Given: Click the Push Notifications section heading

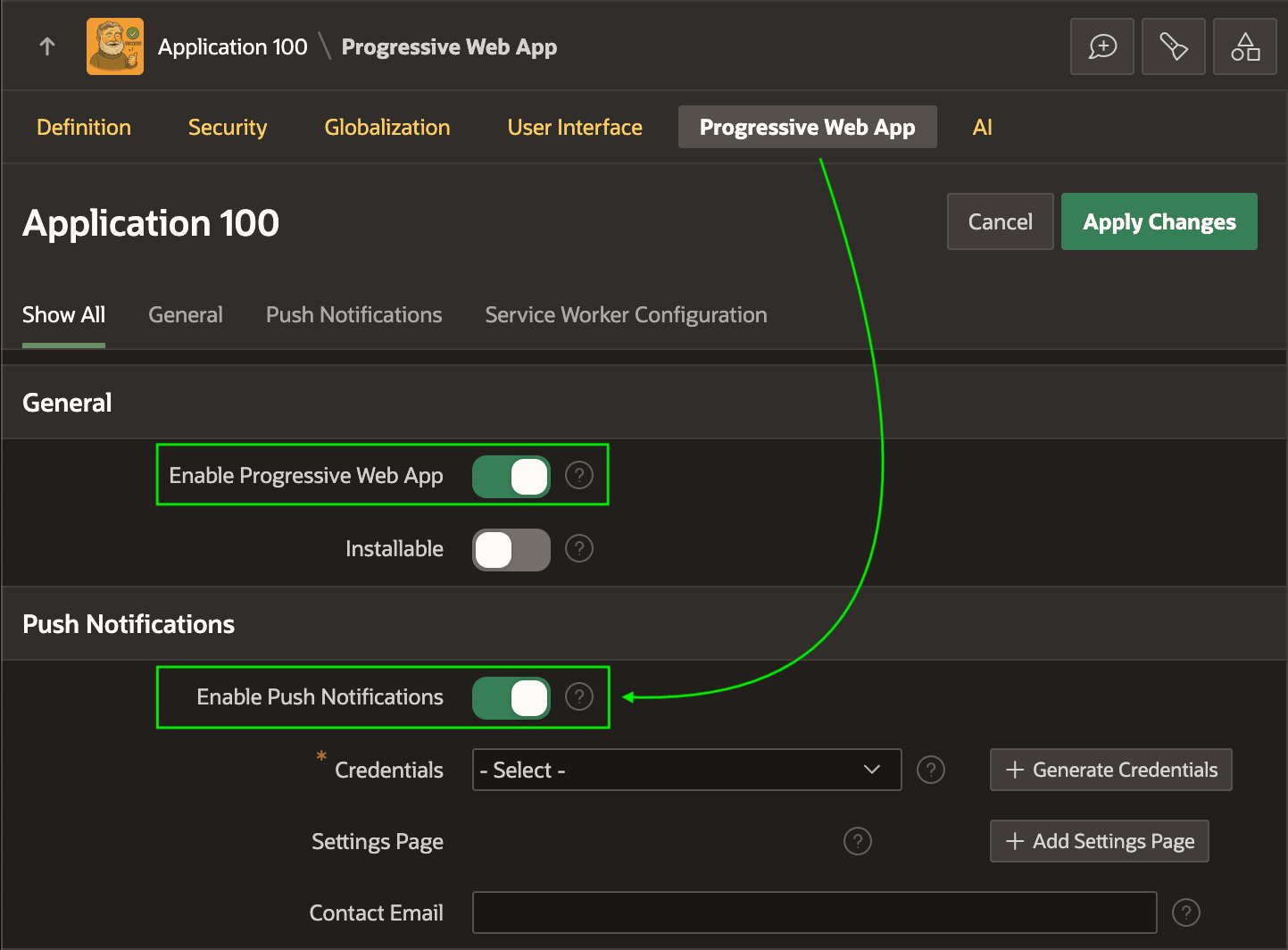Looking at the screenshot, I should [x=129, y=624].
